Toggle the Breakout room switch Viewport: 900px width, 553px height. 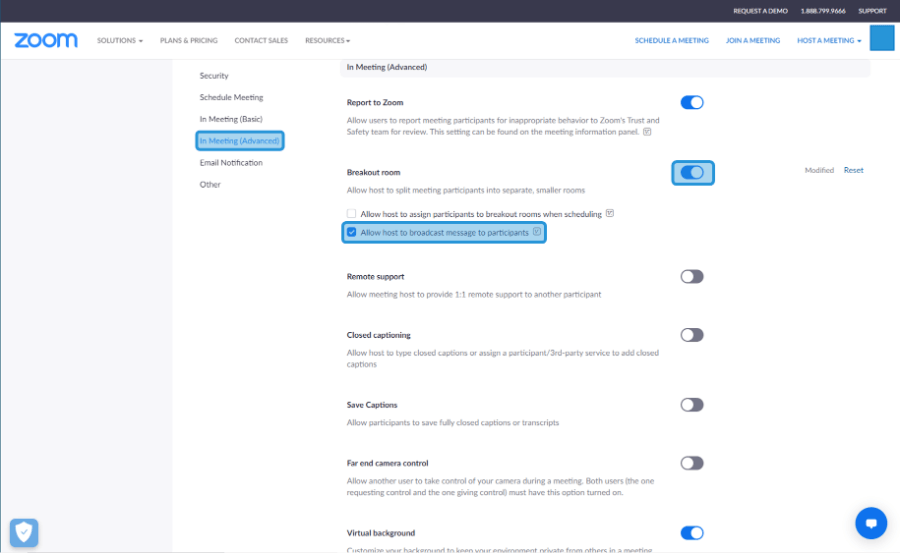click(692, 172)
